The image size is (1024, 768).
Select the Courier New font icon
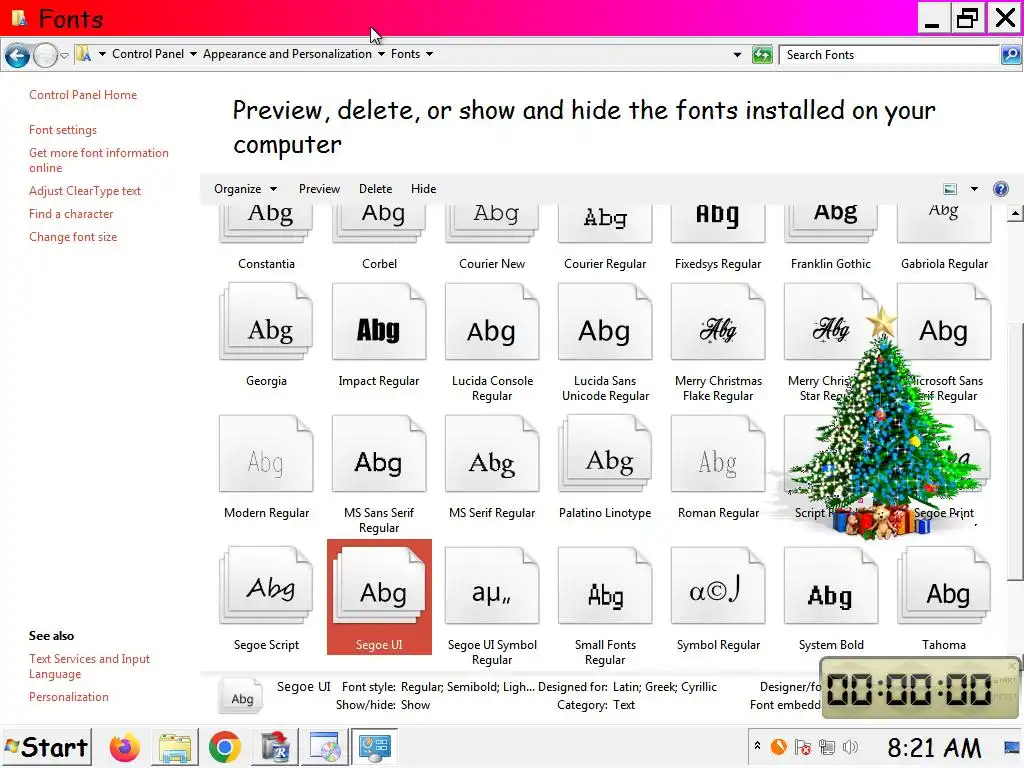(x=492, y=223)
